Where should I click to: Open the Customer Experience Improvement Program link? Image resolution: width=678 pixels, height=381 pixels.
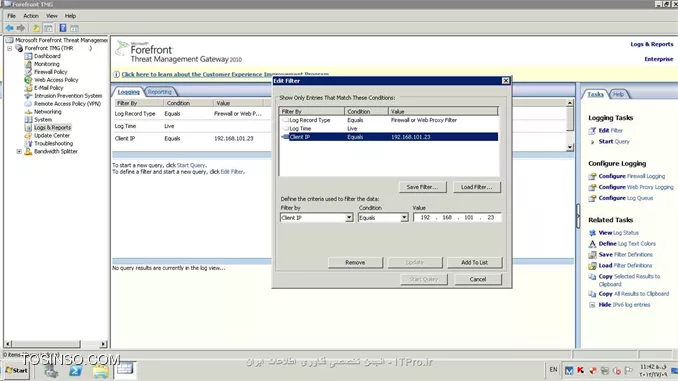pyautogui.click(x=225, y=74)
